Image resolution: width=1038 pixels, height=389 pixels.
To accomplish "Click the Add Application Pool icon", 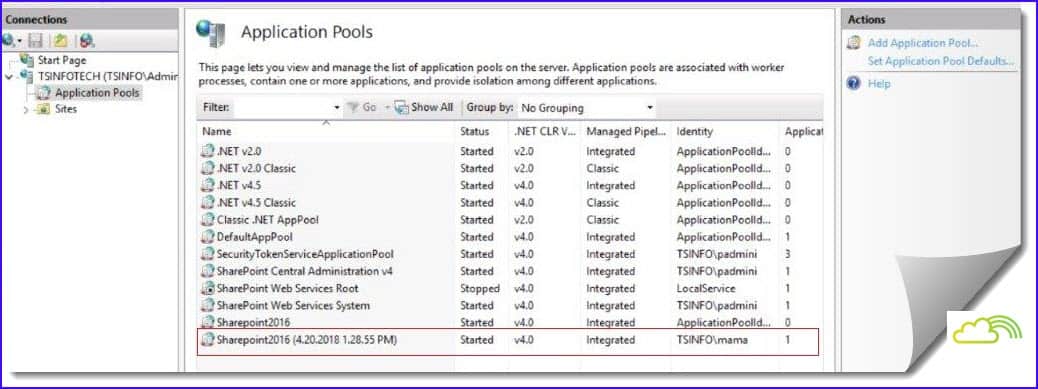I will (854, 43).
